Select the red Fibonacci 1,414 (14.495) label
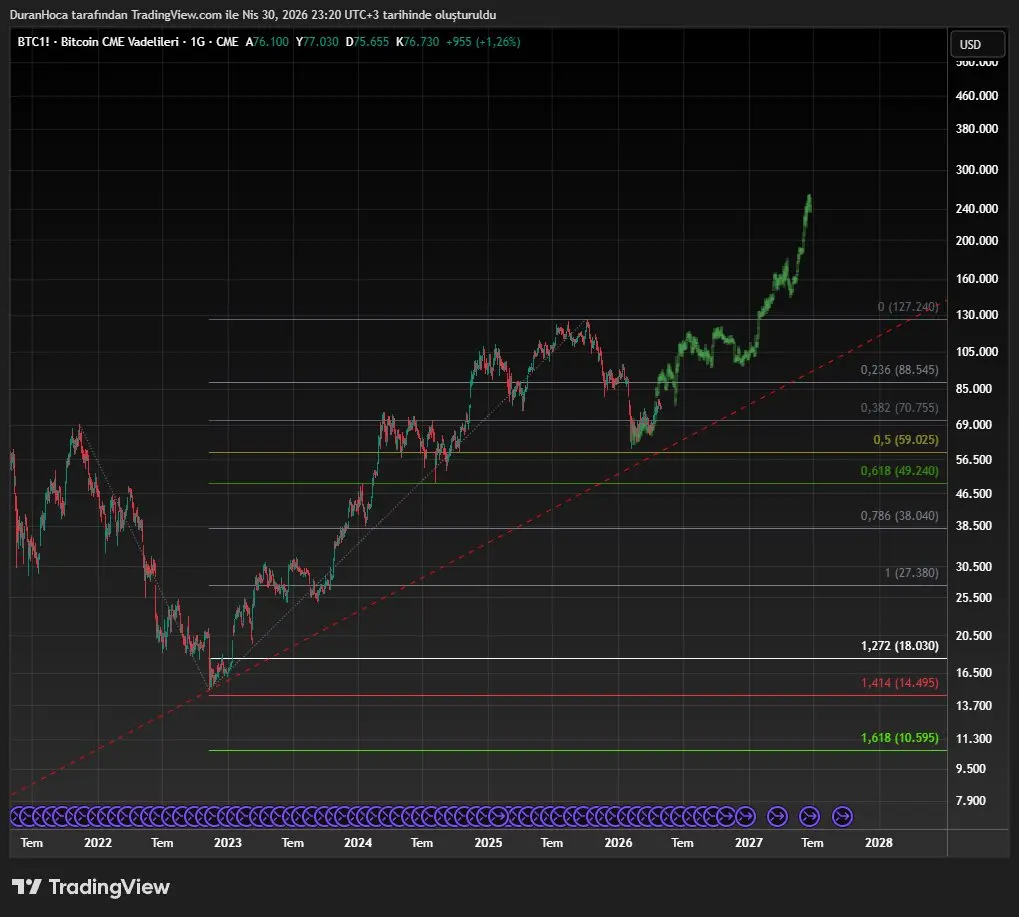The image size is (1019, 917). tap(899, 682)
